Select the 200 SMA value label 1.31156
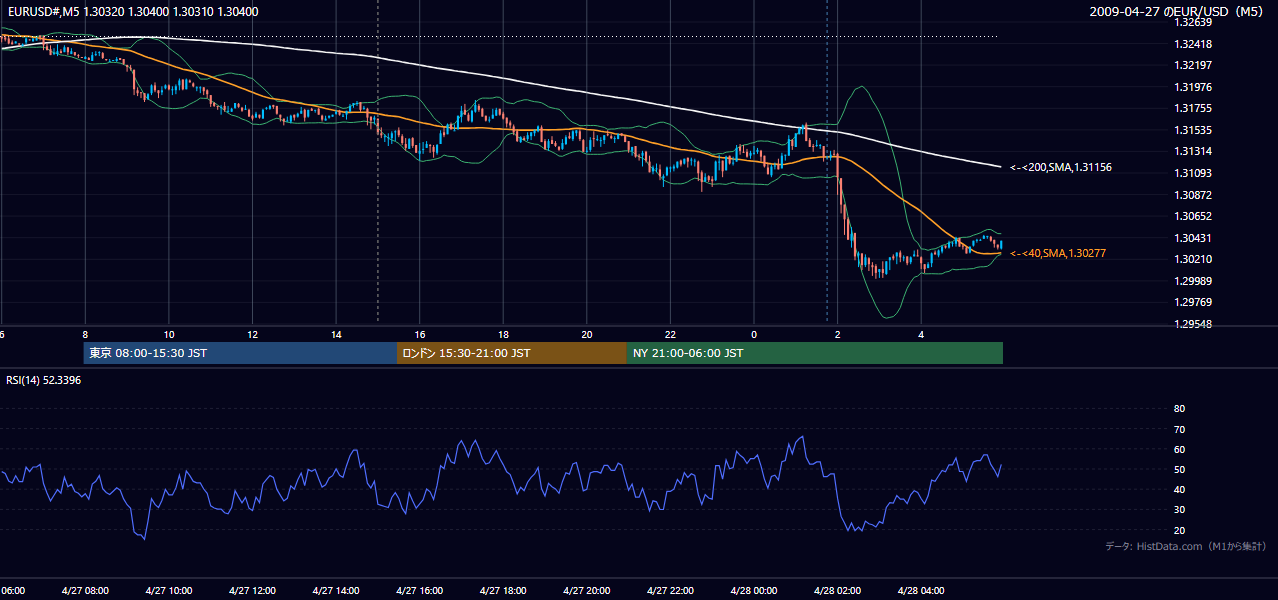Viewport: 1278px width, 600px height. pos(1062,167)
